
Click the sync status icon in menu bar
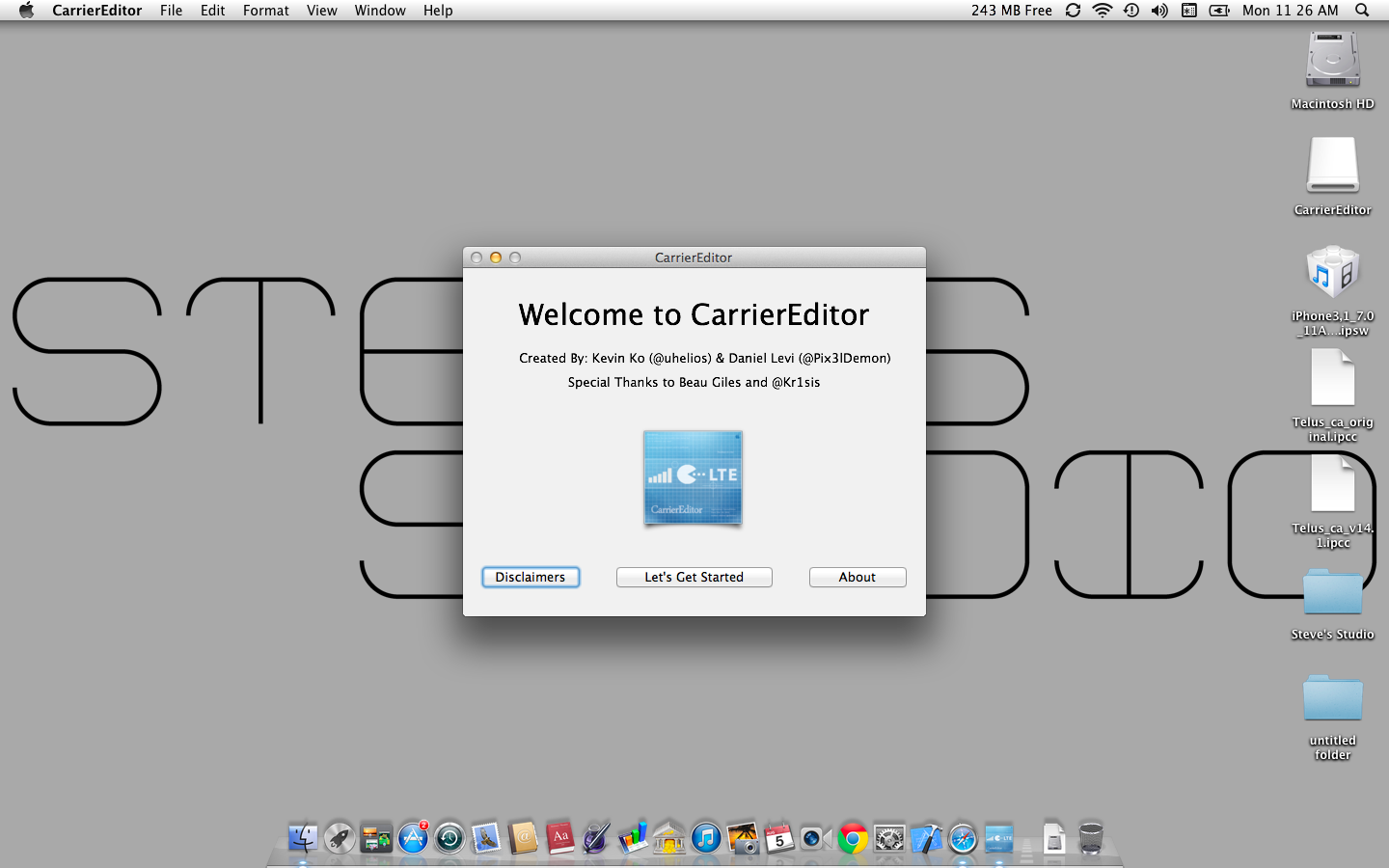1073,11
